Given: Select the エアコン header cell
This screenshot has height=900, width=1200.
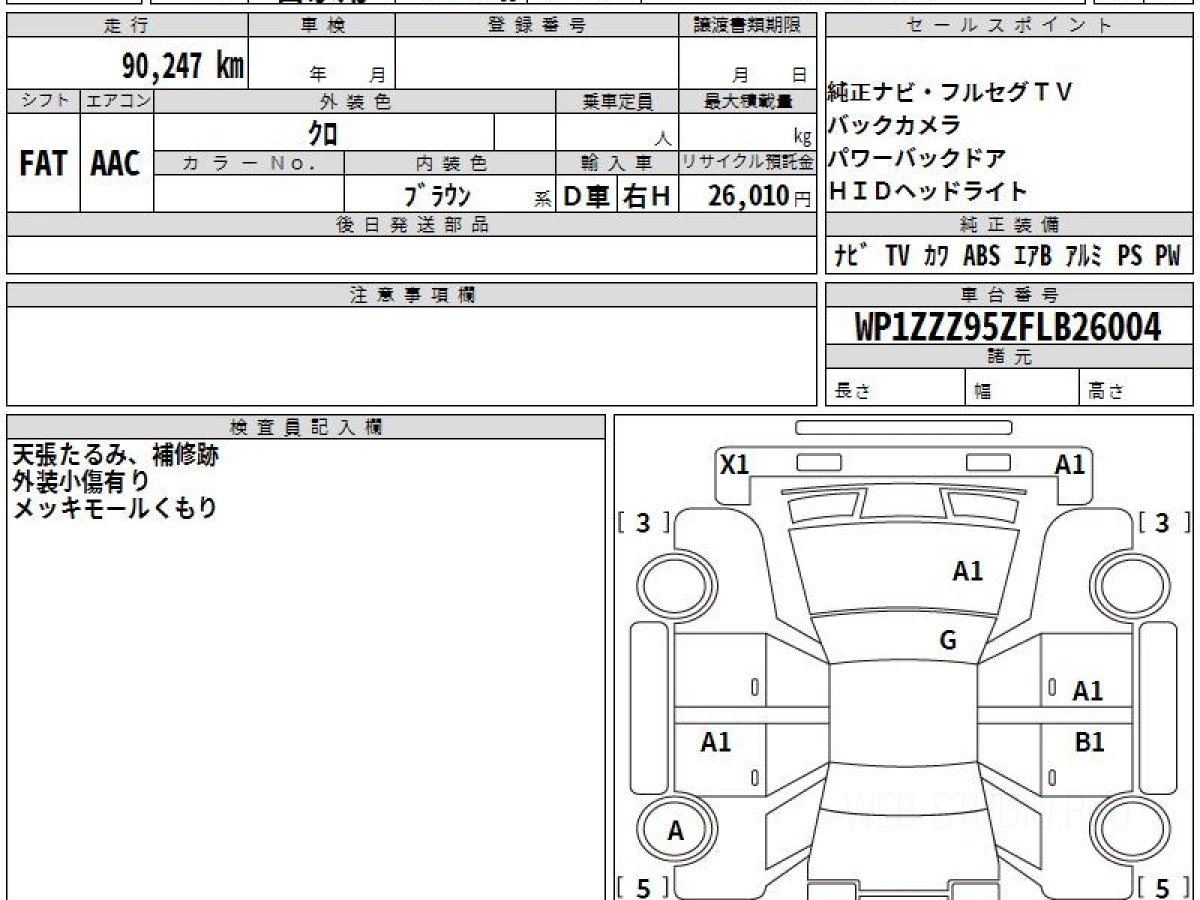Looking at the screenshot, I should 118,101.
